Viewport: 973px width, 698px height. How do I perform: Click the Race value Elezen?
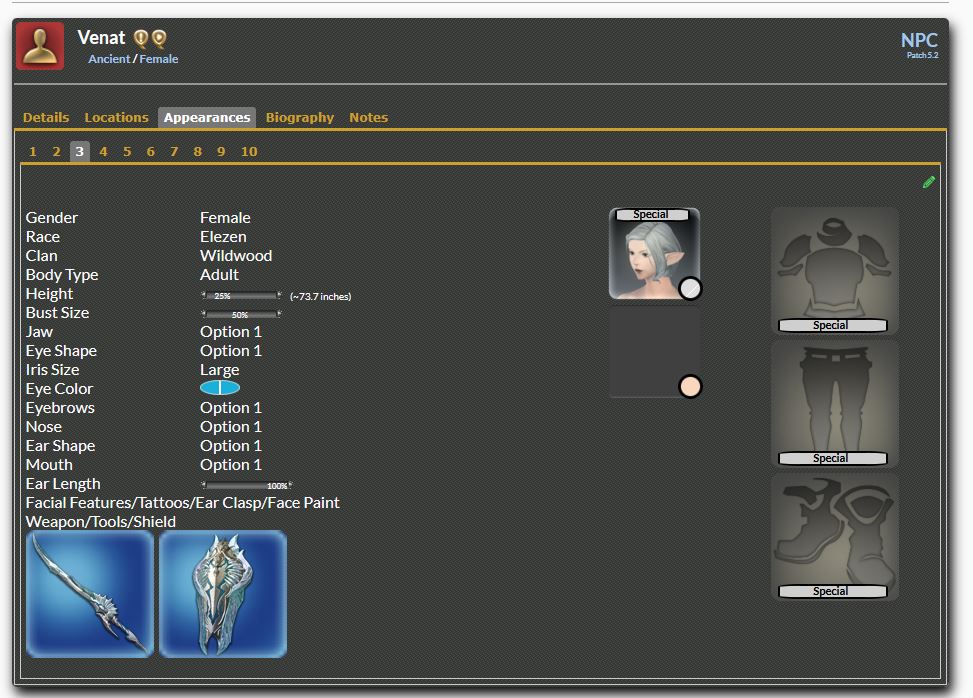tap(223, 236)
